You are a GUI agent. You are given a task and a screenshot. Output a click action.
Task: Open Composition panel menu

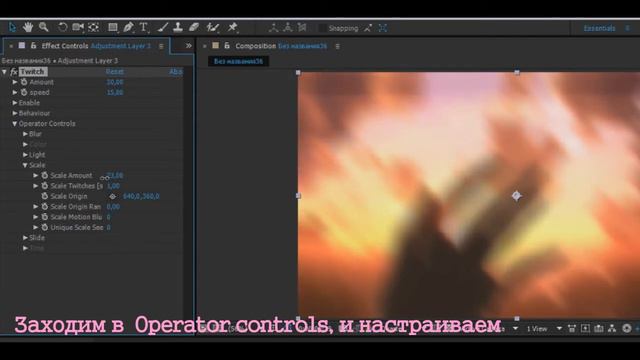point(338,46)
